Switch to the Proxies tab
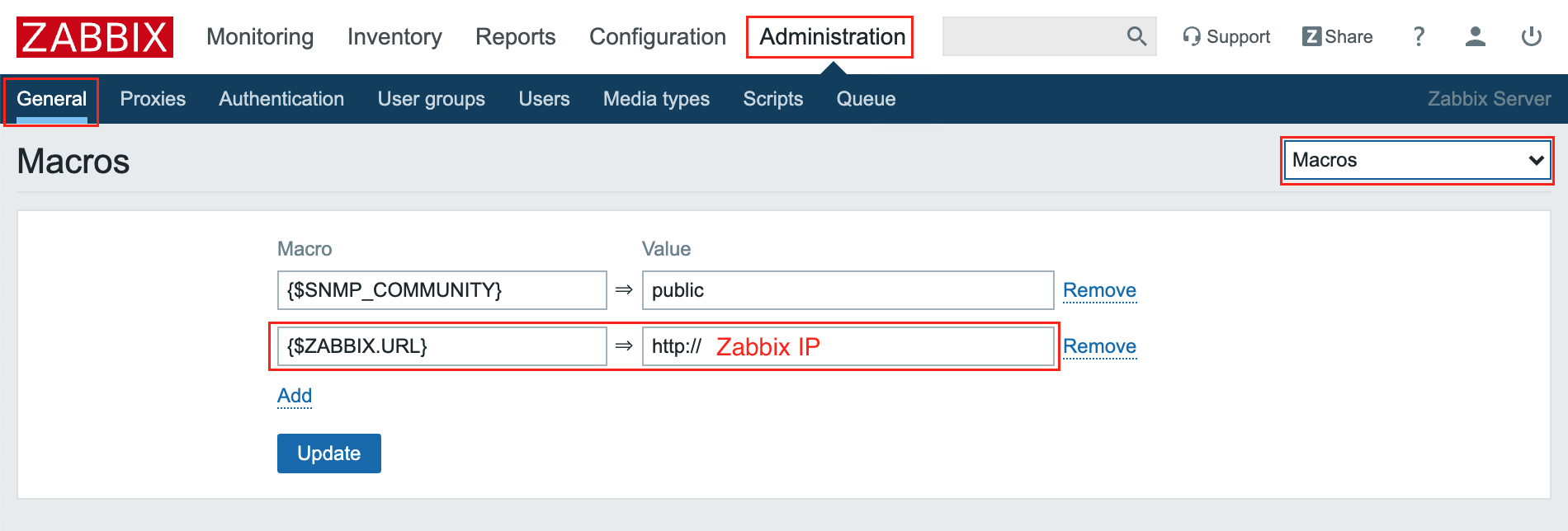This screenshot has width=1568, height=531. 153,99
